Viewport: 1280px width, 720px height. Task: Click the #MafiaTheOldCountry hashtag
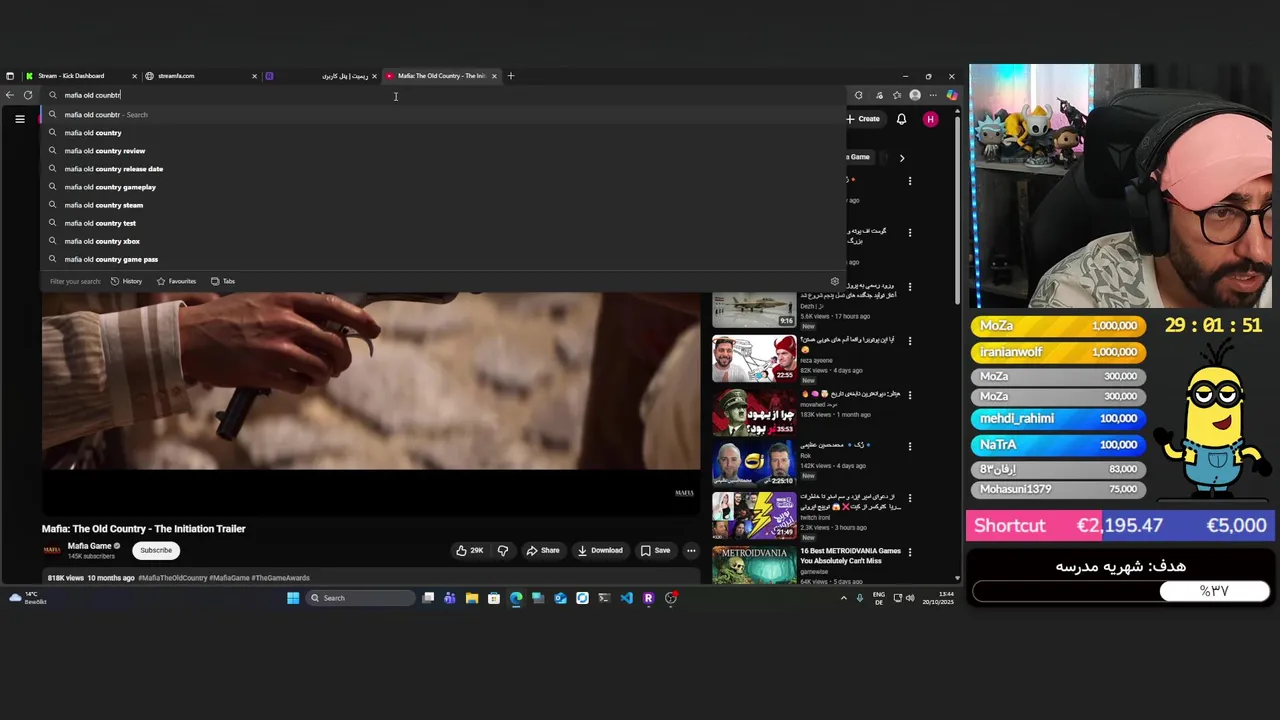[173, 578]
